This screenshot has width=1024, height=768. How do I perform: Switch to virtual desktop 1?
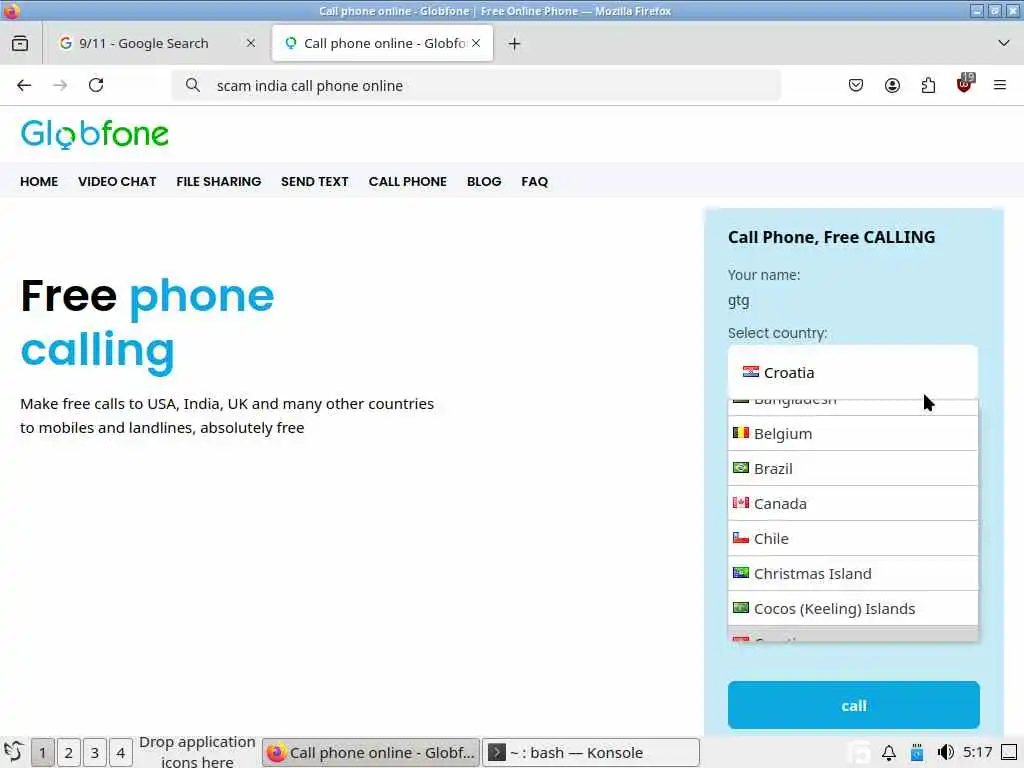(42, 753)
